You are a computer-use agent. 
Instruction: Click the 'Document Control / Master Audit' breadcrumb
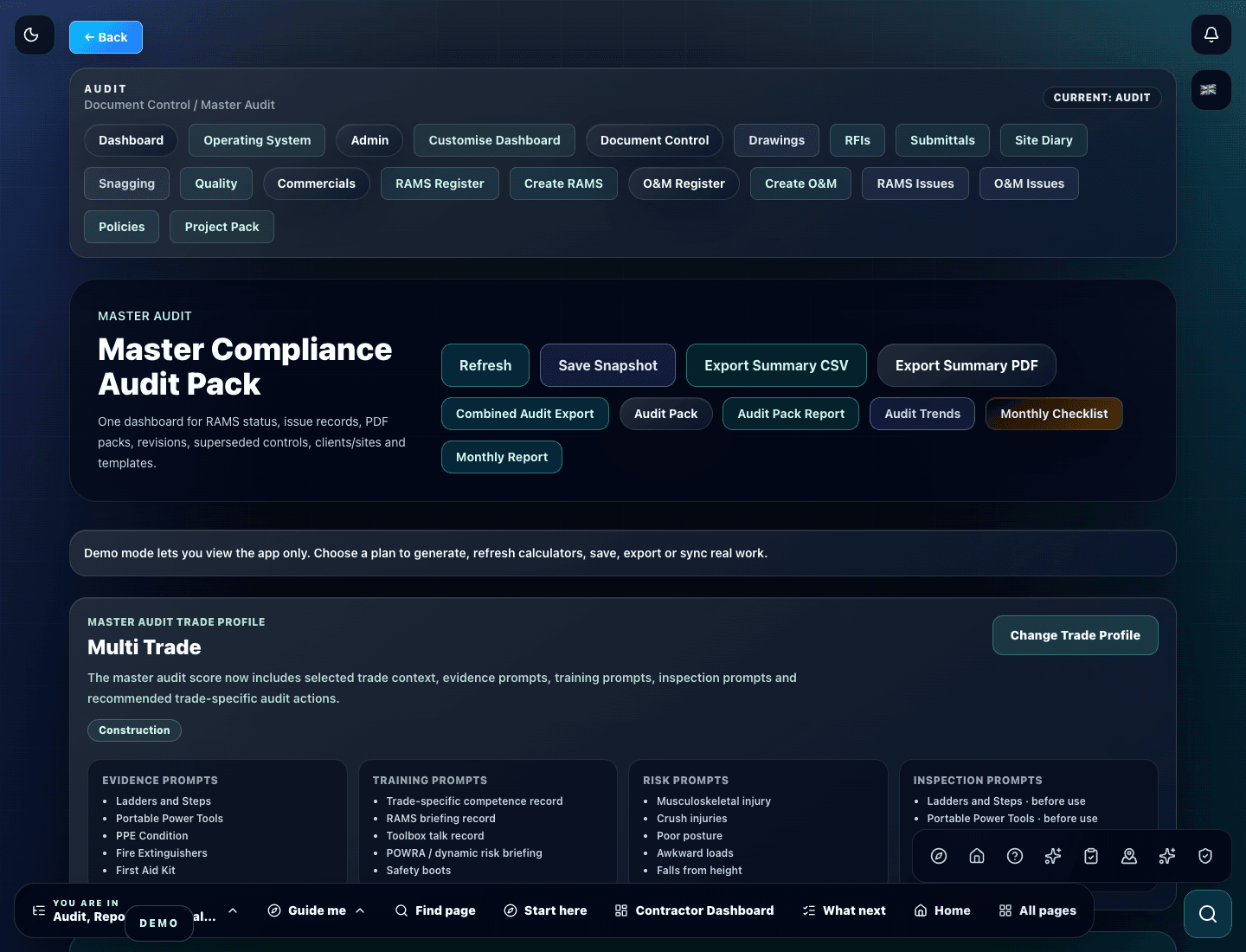pyautogui.click(x=179, y=105)
